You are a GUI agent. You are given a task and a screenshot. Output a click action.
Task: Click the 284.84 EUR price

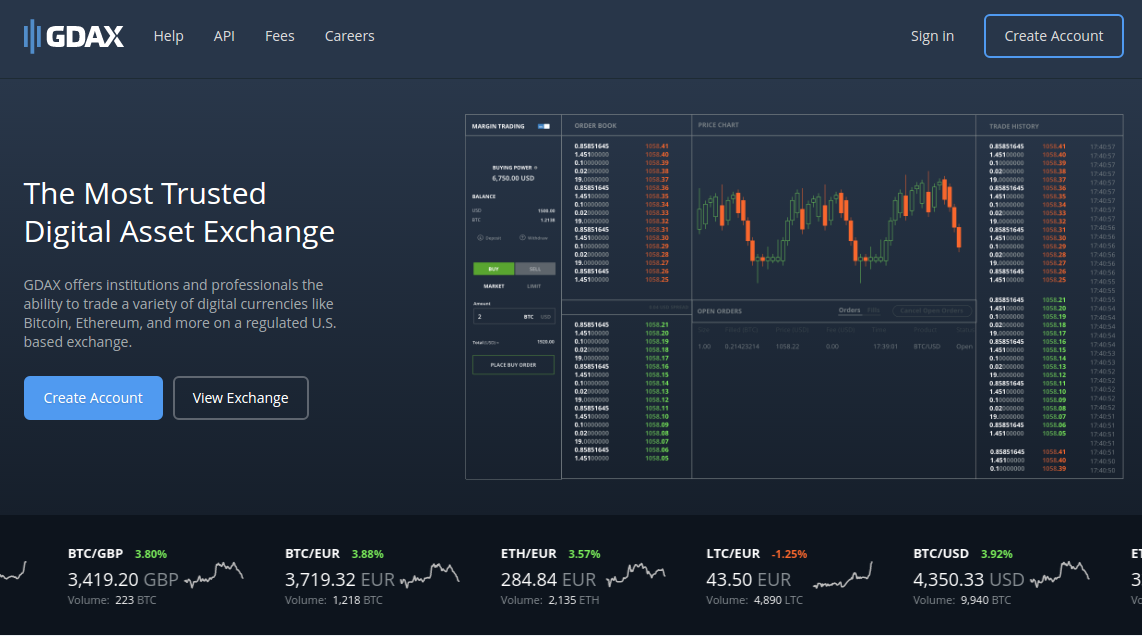click(x=548, y=580)
